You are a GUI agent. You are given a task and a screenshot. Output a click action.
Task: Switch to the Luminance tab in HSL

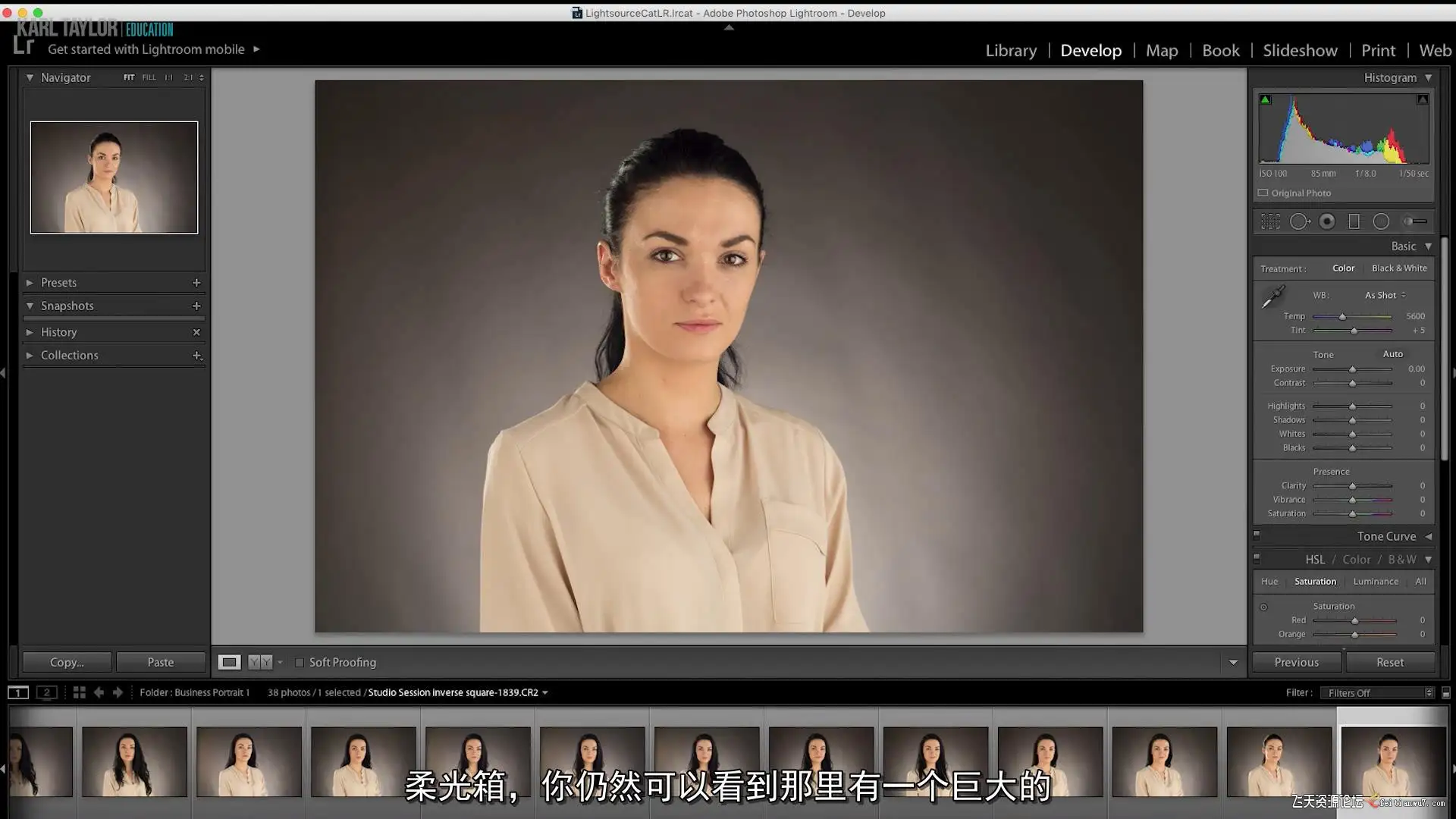(x=1376, y=582)
